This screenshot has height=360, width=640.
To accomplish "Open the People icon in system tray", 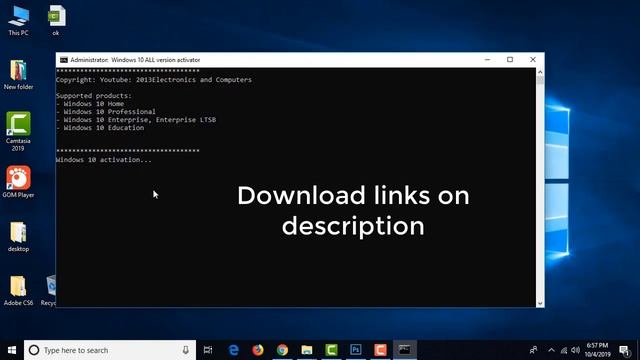I will [533, 350].
